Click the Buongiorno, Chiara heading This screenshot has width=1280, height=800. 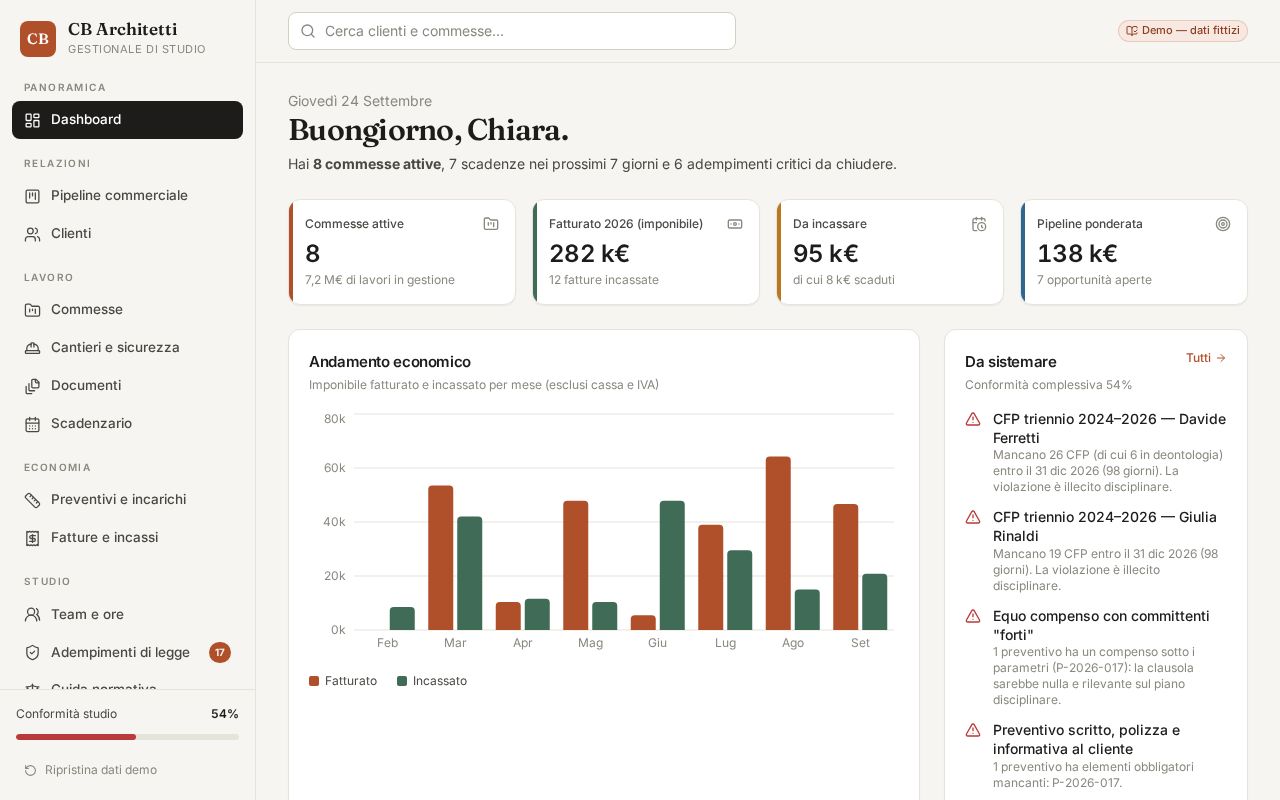tap(428, 131)
